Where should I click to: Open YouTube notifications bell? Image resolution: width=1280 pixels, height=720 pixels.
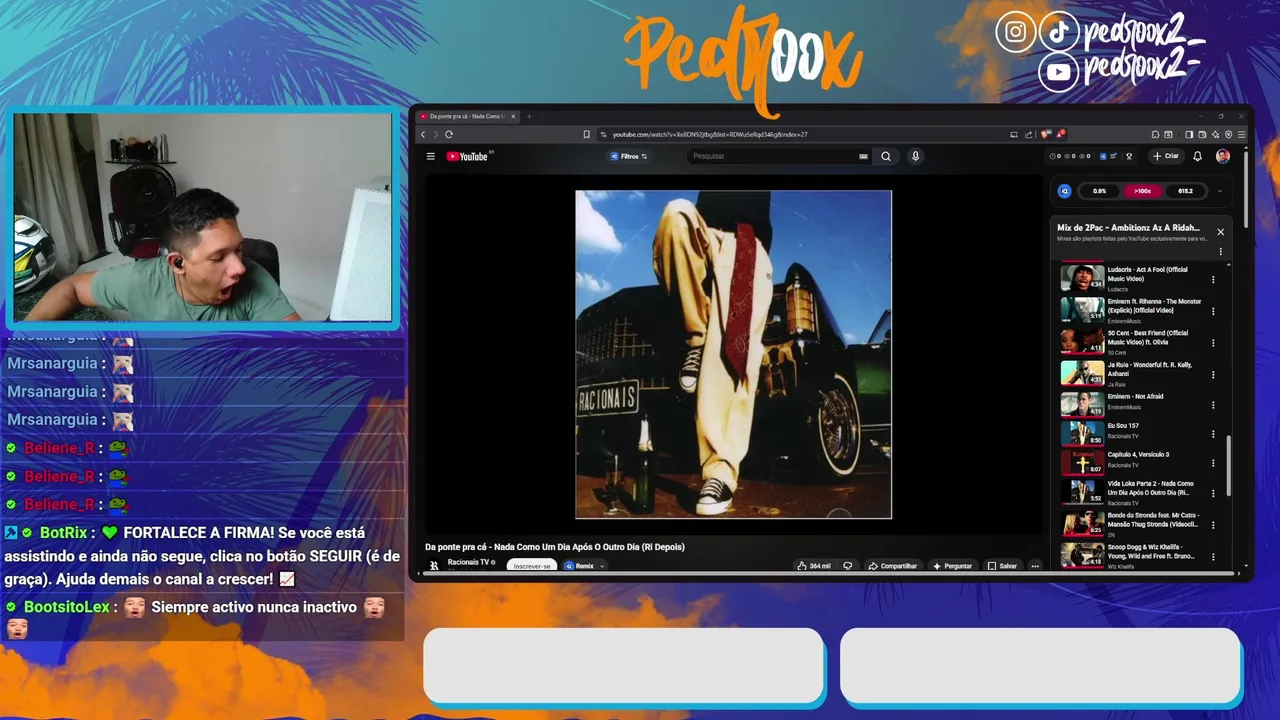coord(1198,156)
